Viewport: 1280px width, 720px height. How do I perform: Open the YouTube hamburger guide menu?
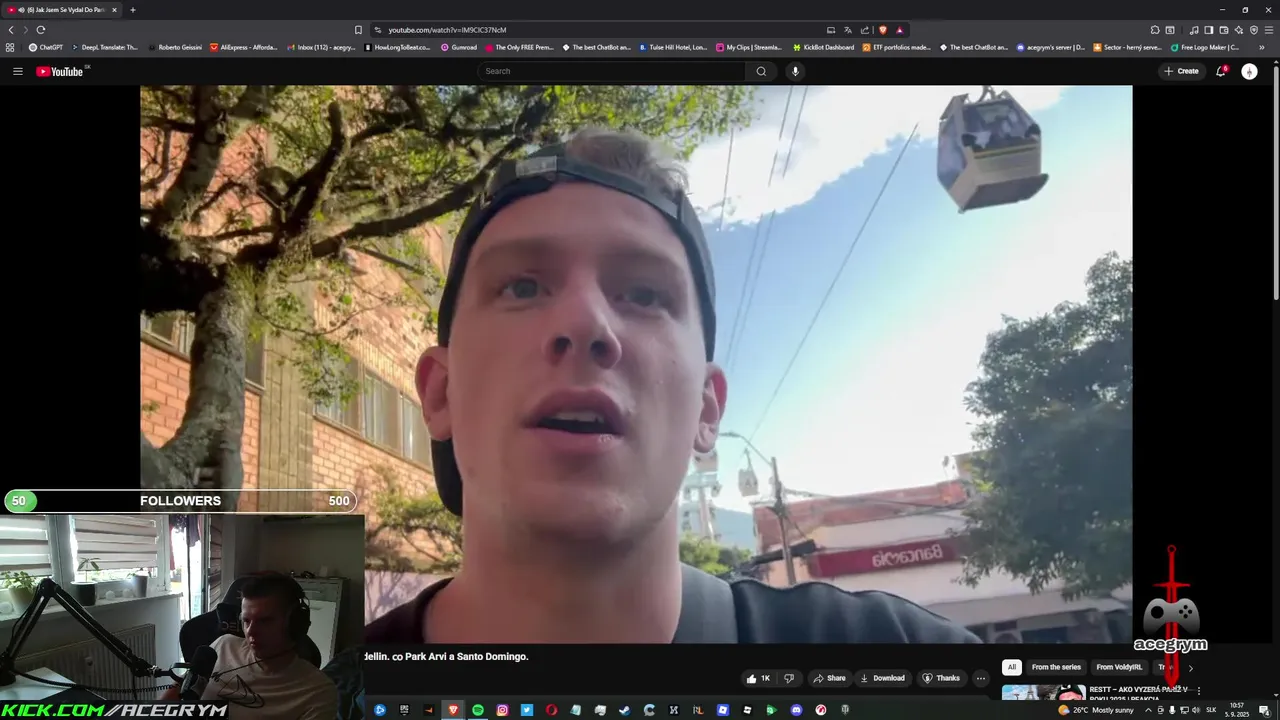click(x=17, y=71)
